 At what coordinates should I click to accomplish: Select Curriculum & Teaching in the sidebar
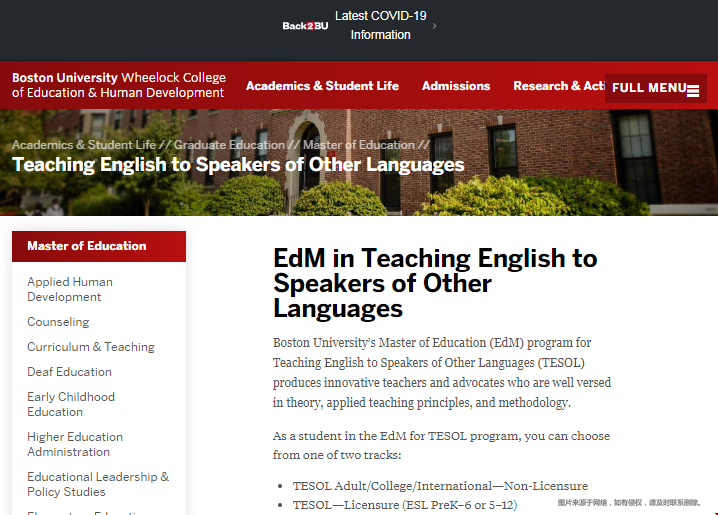91,347
